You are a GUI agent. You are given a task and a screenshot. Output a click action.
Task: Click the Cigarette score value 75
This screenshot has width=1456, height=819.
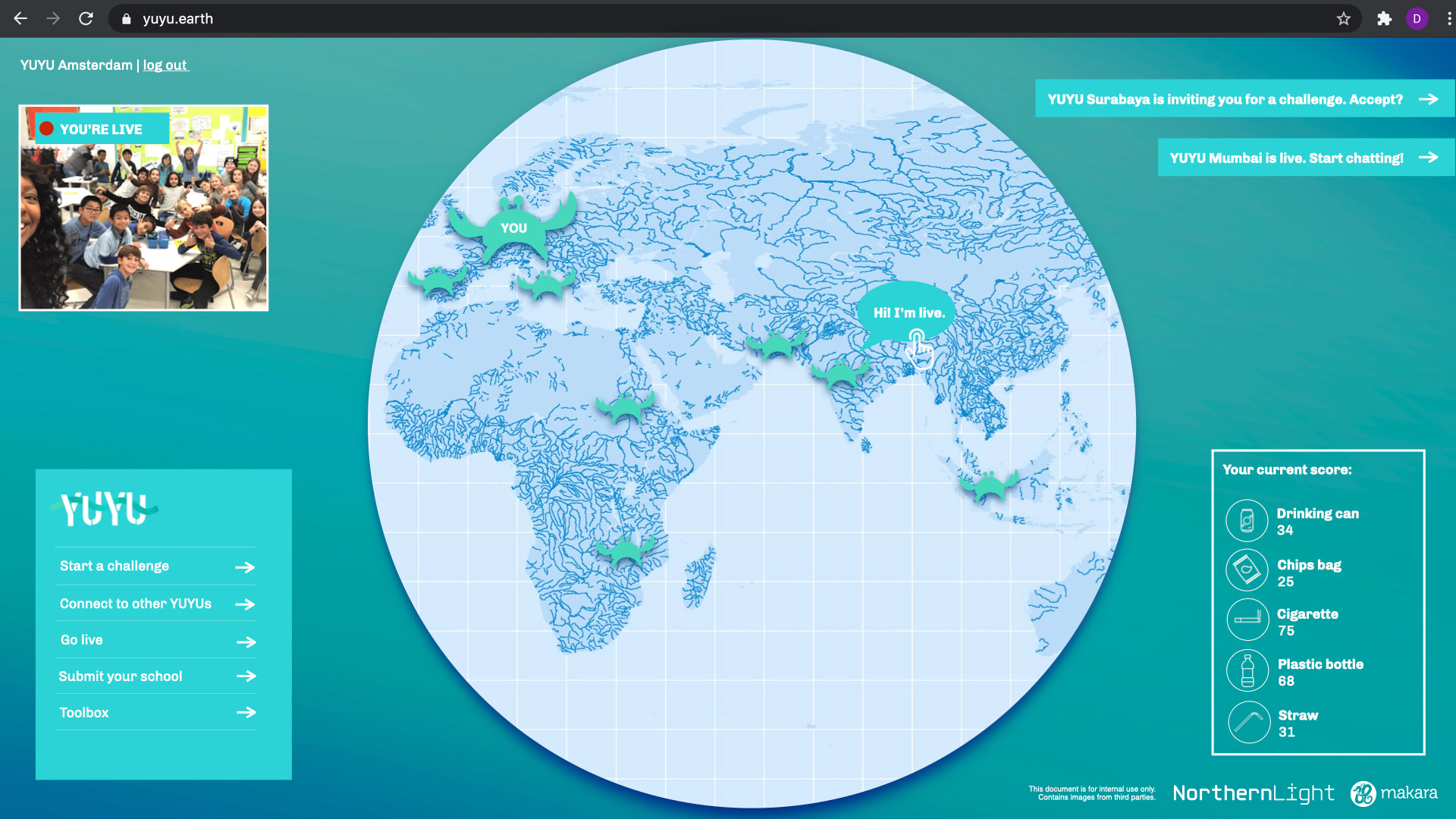tap(1285, 631)
